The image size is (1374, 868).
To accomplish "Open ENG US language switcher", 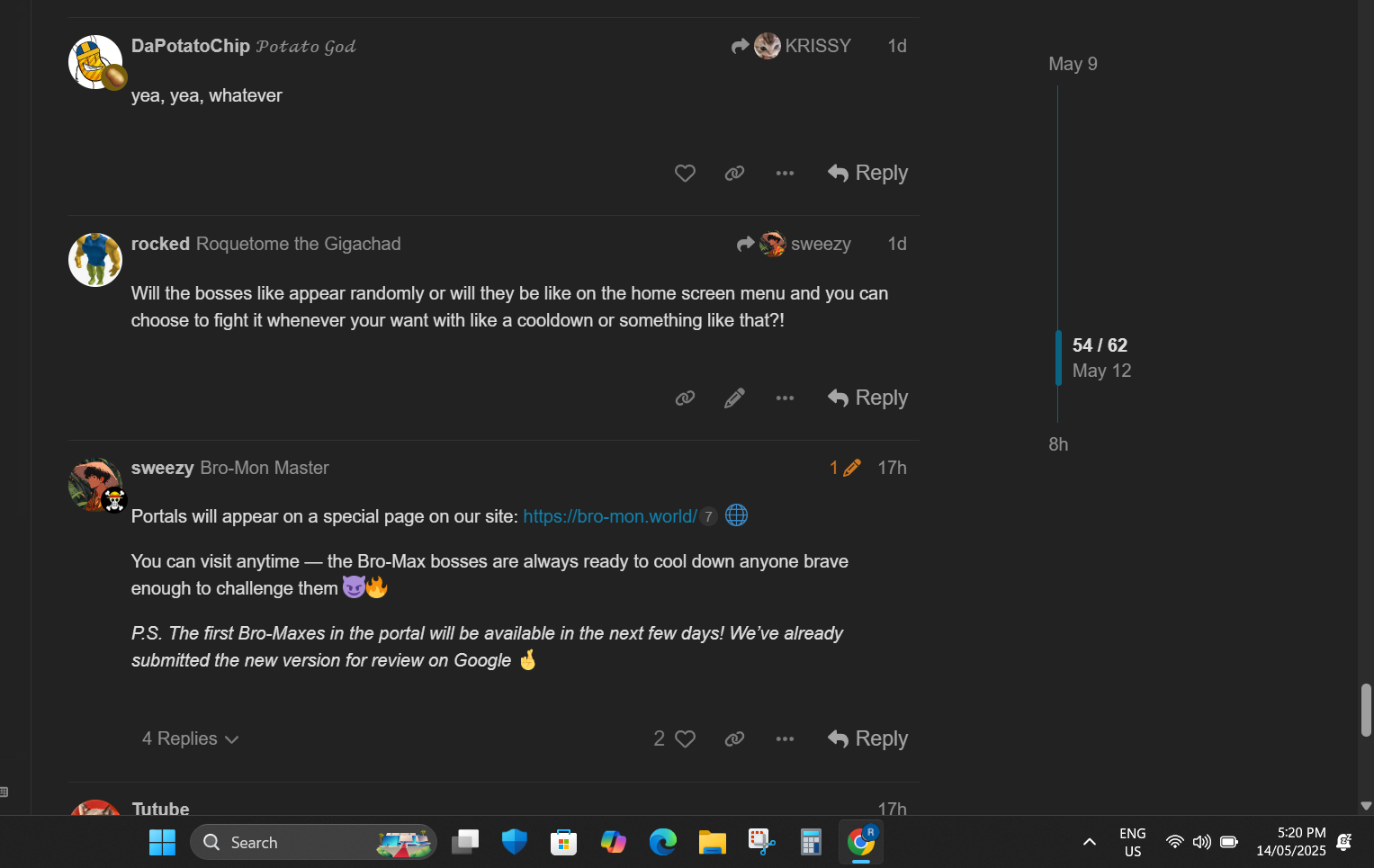I will tap(1133, 843).
